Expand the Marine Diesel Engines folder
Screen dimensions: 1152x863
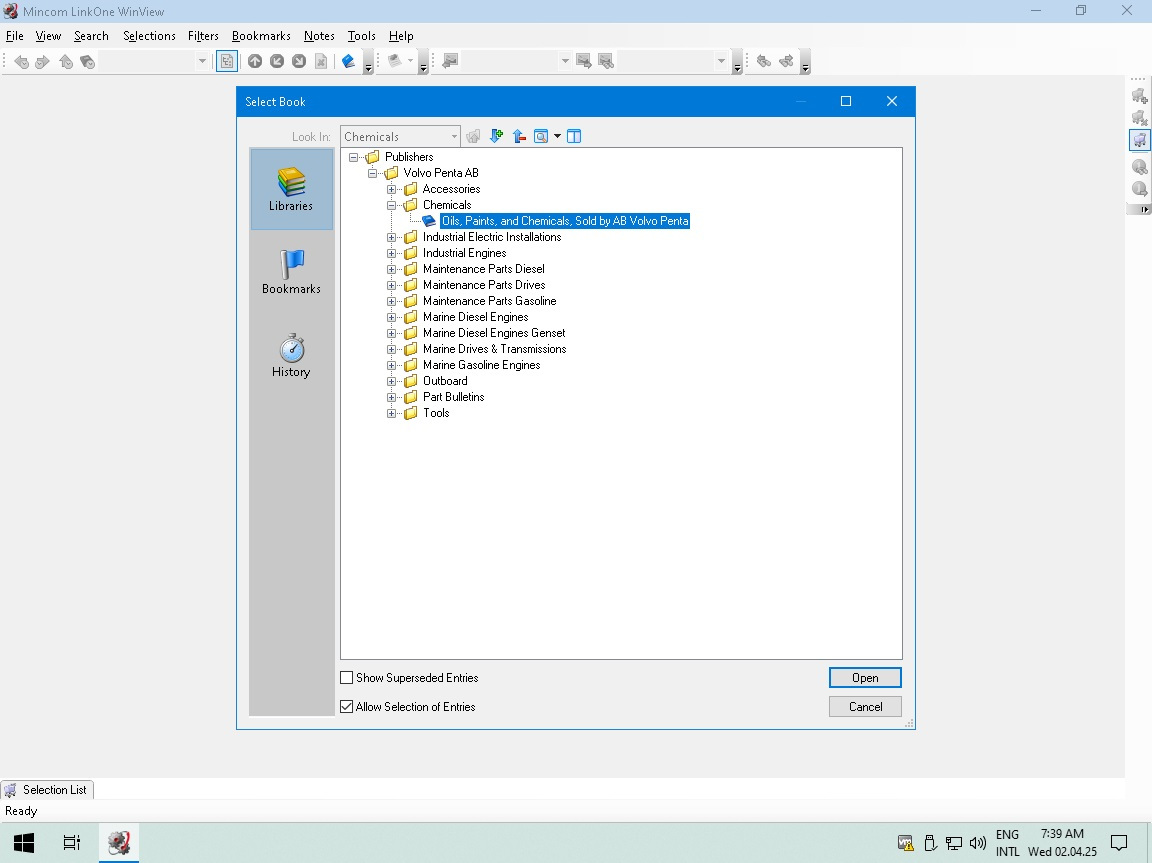pyautogui.click(x=392, y=317)
